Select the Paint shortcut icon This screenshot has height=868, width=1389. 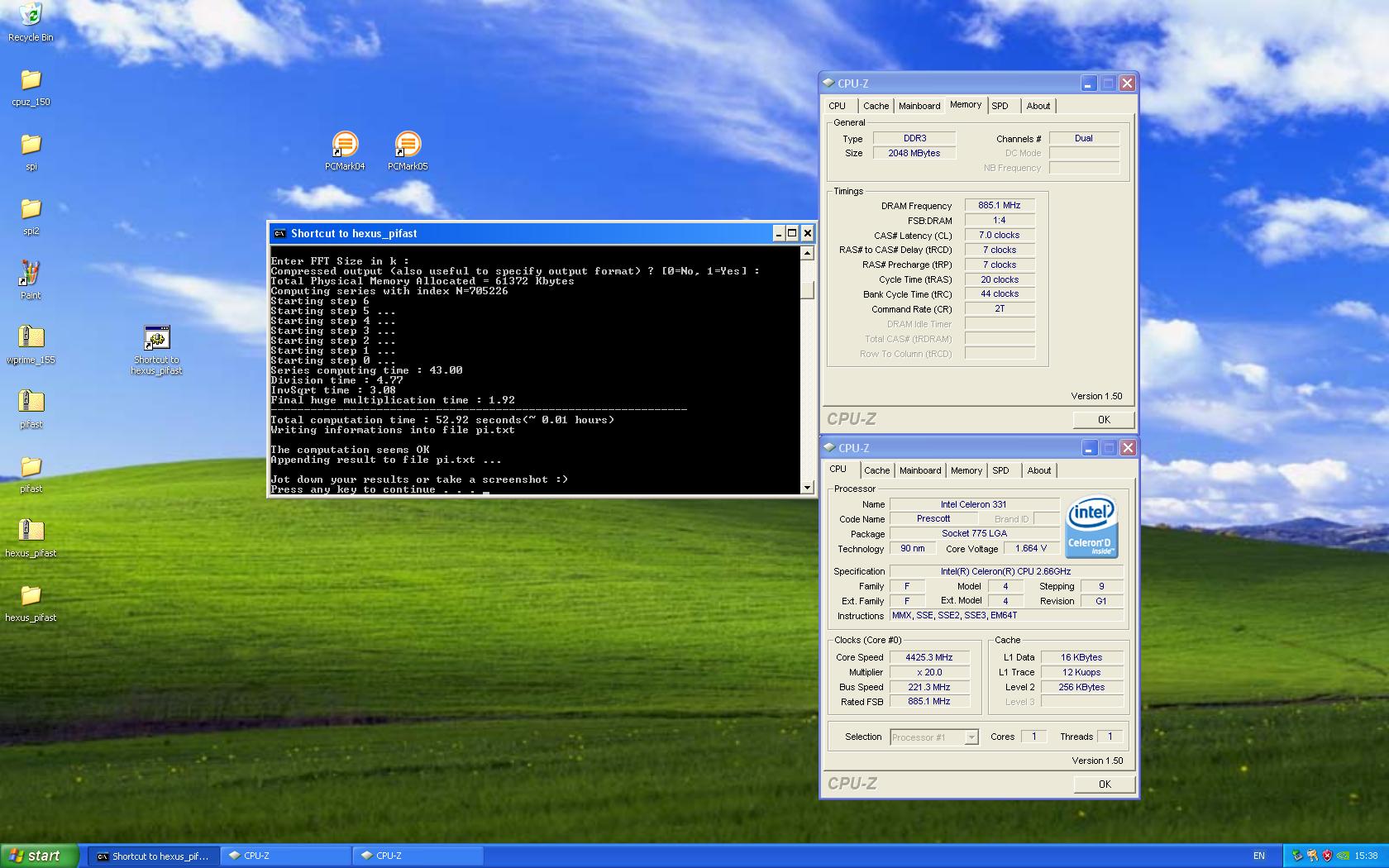click(31, 279)
